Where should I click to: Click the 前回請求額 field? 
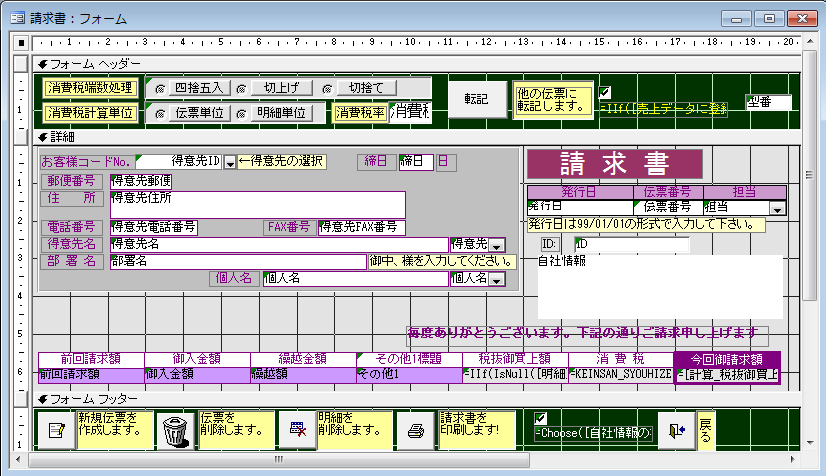click(91, 375)
